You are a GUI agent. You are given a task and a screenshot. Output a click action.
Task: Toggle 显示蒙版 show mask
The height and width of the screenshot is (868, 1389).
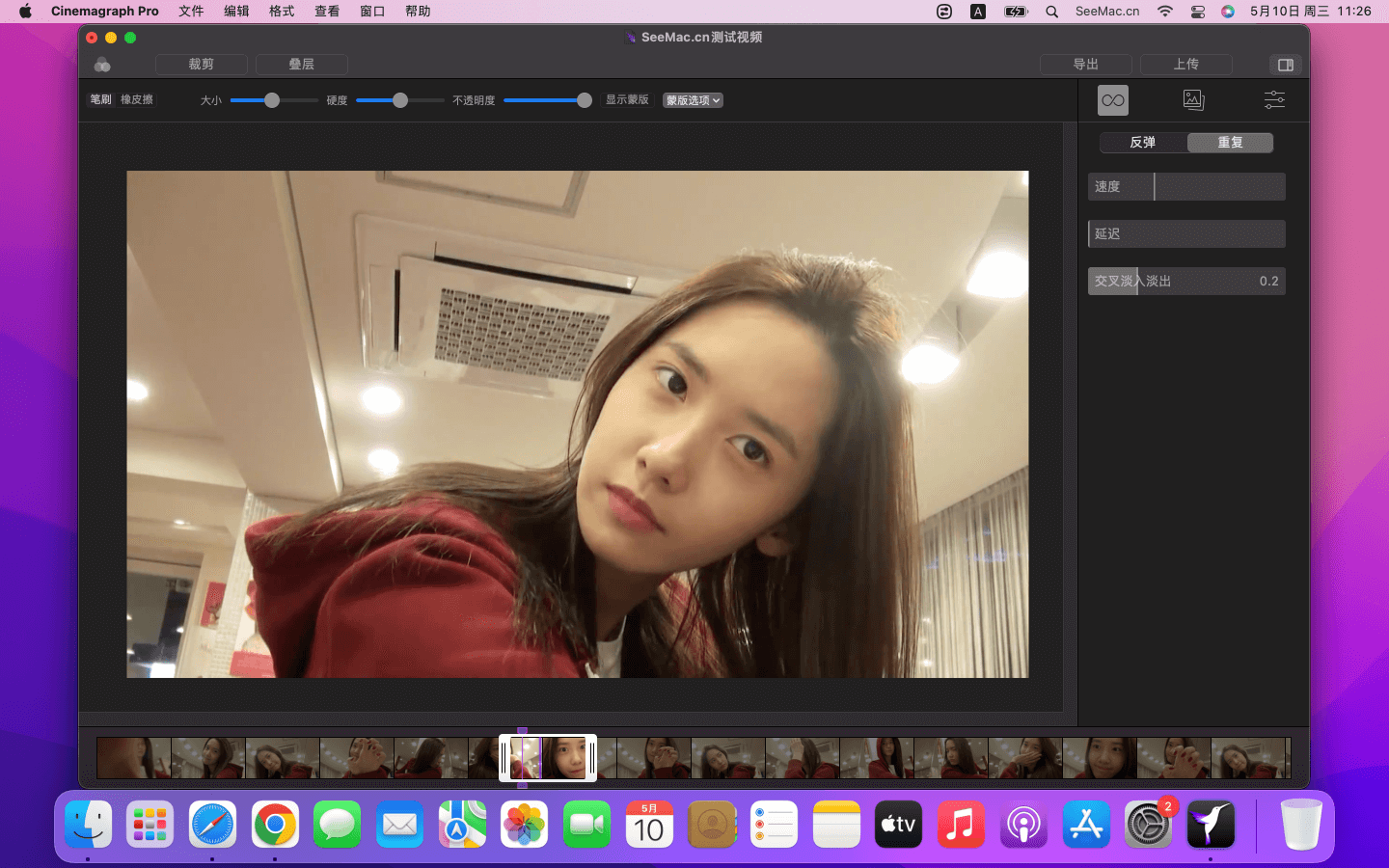[627, 99]
